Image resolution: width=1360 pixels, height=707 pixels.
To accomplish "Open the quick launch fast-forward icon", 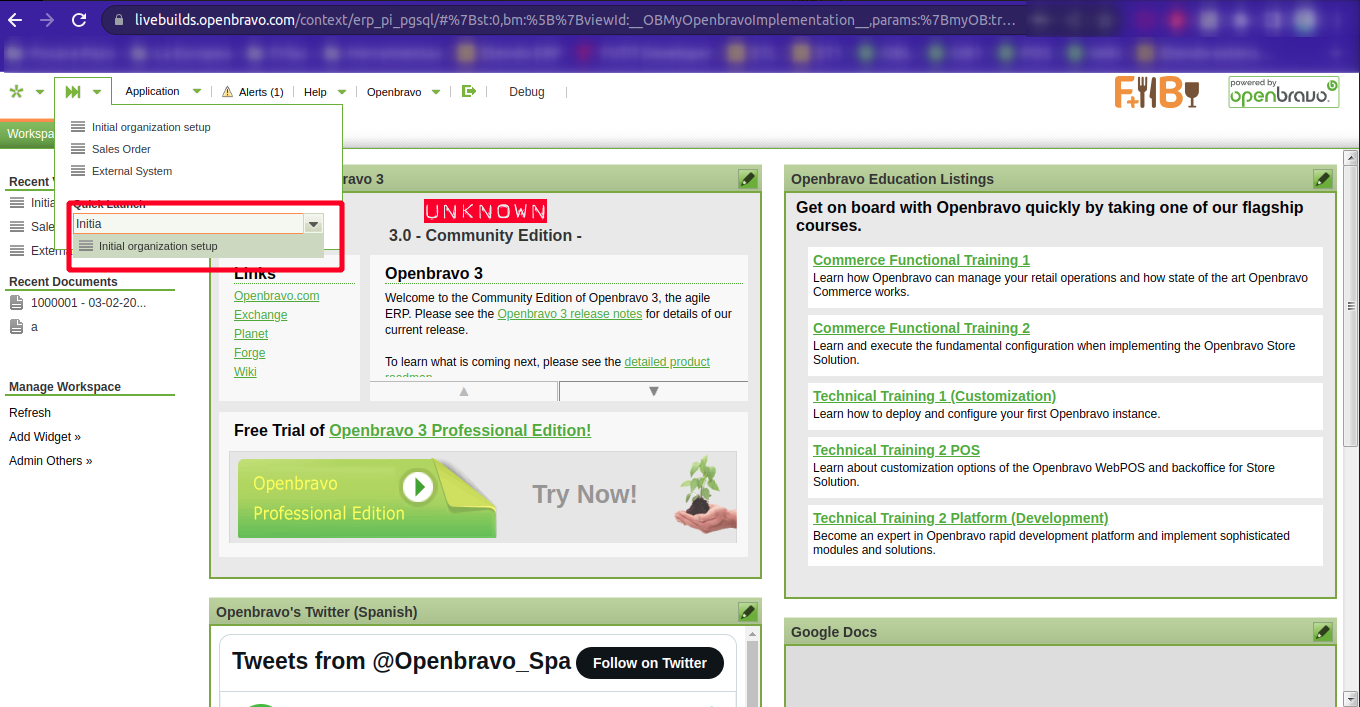I will click(73, 92).
